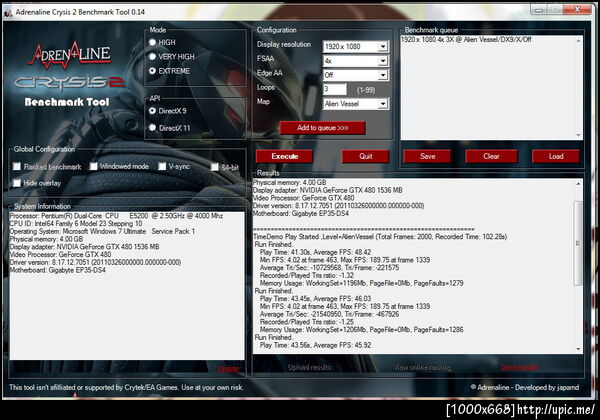600x420 pixels.
Task: Click the WorkingSet=1206Mb memory usage line
Action: tap(362, 329)
